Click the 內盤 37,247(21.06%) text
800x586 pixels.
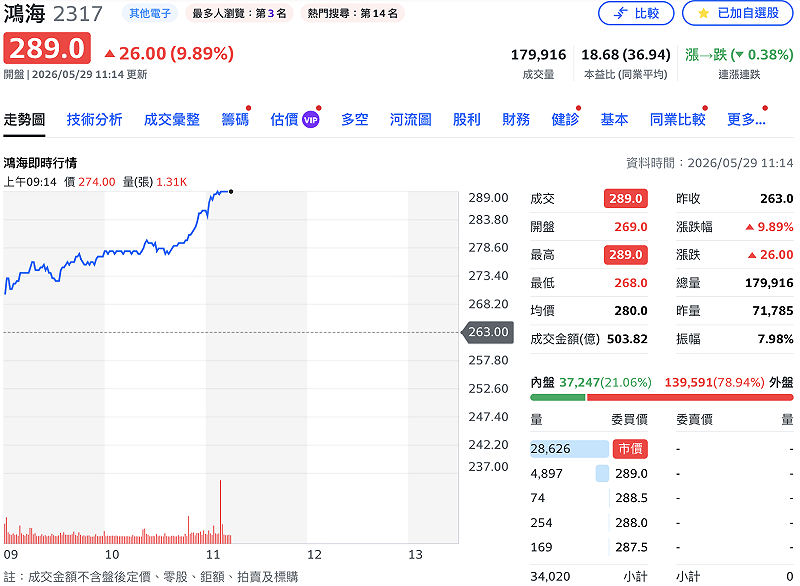[x=591, y=383]
